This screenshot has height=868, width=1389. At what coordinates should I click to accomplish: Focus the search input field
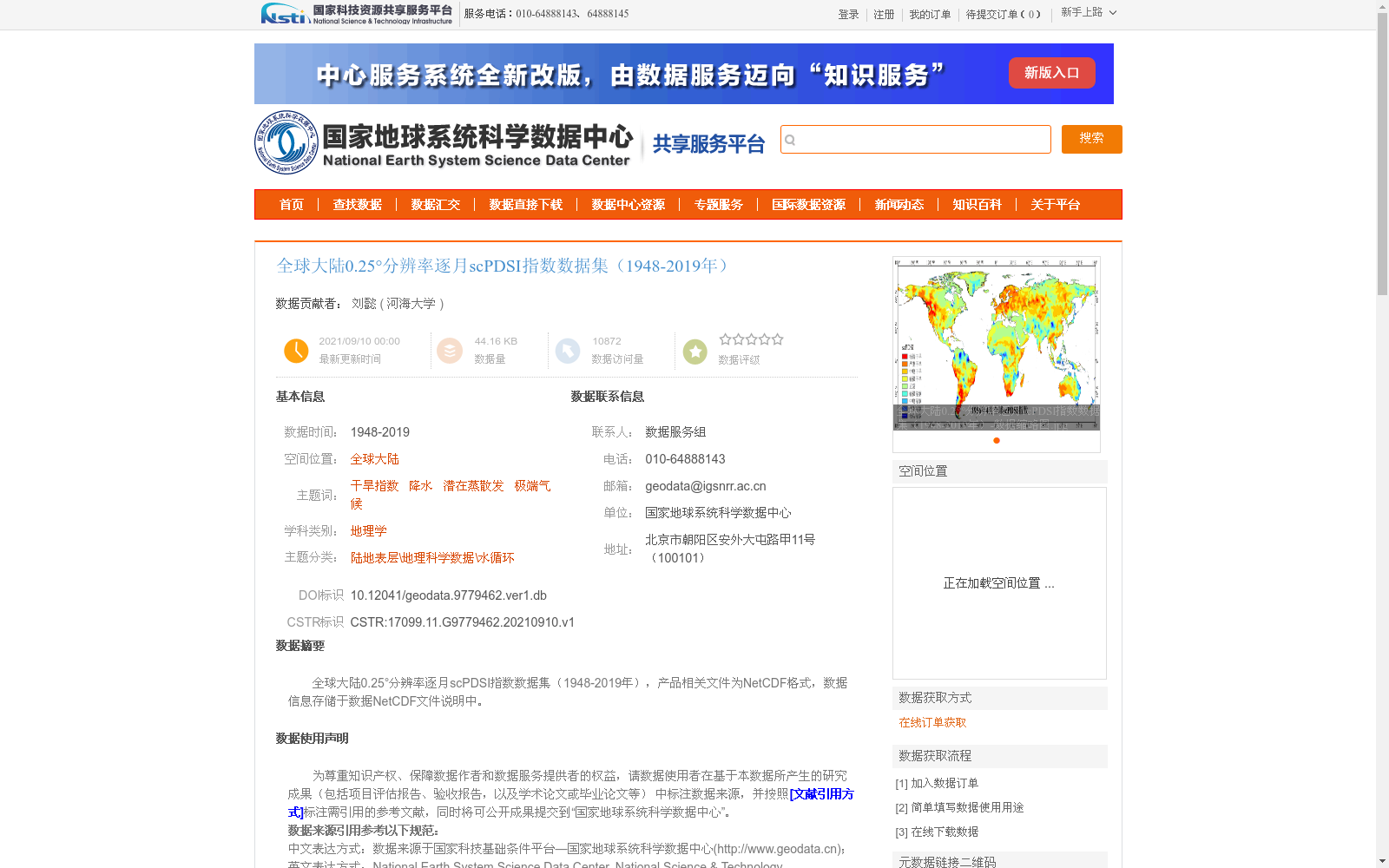tap(916, 140)
